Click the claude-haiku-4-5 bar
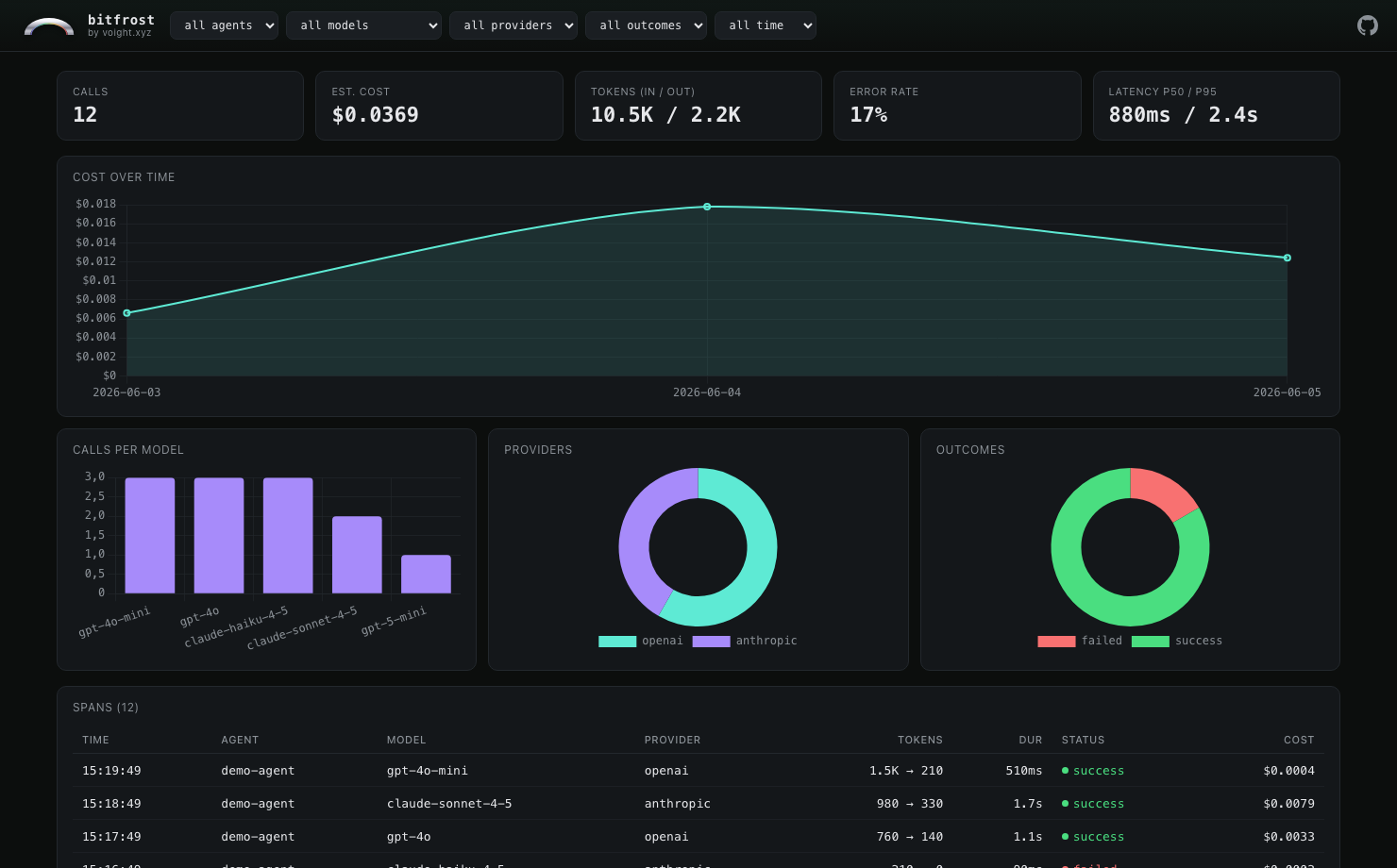 pos(288,536)
